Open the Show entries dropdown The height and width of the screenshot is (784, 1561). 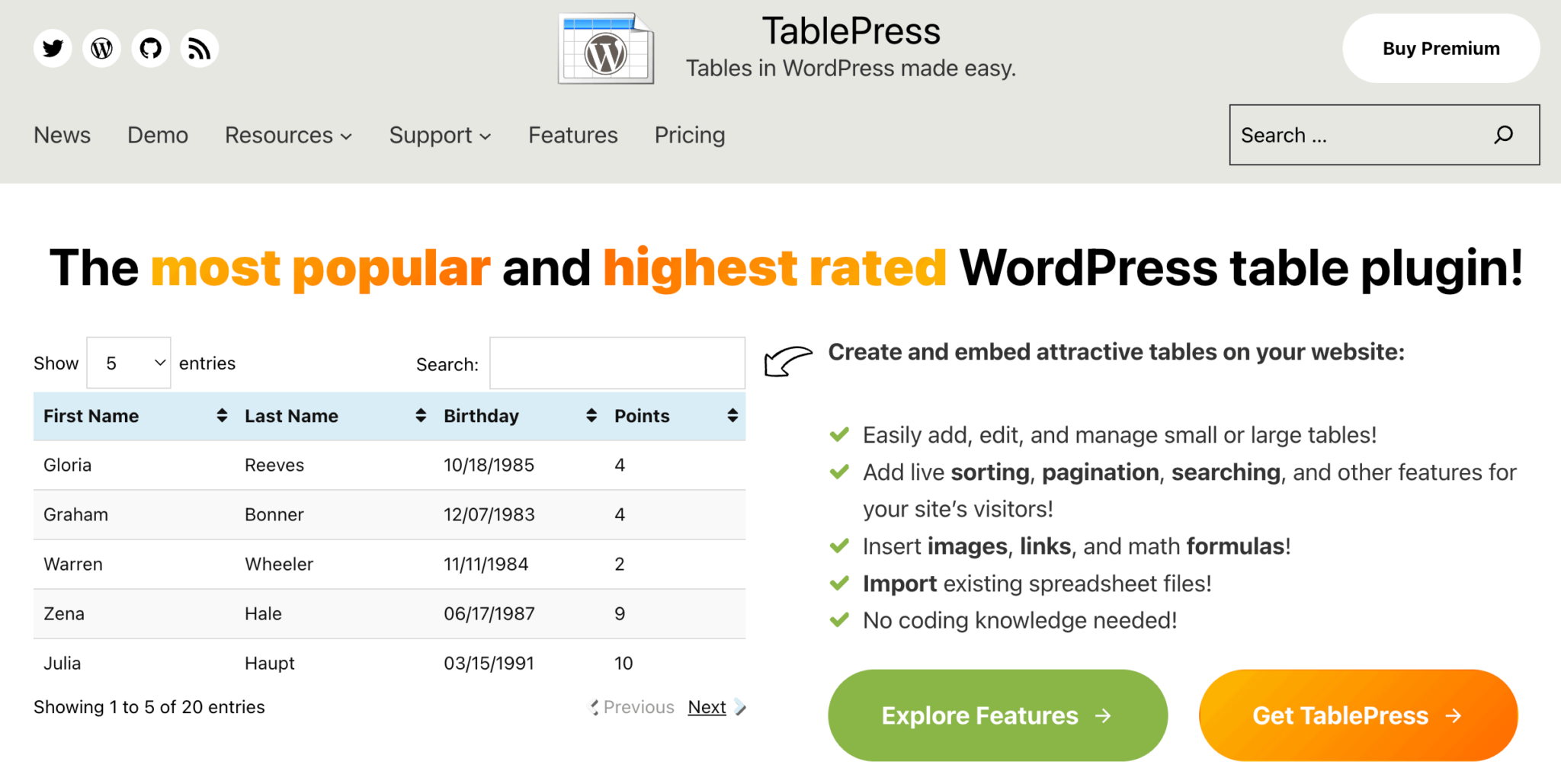128,363
